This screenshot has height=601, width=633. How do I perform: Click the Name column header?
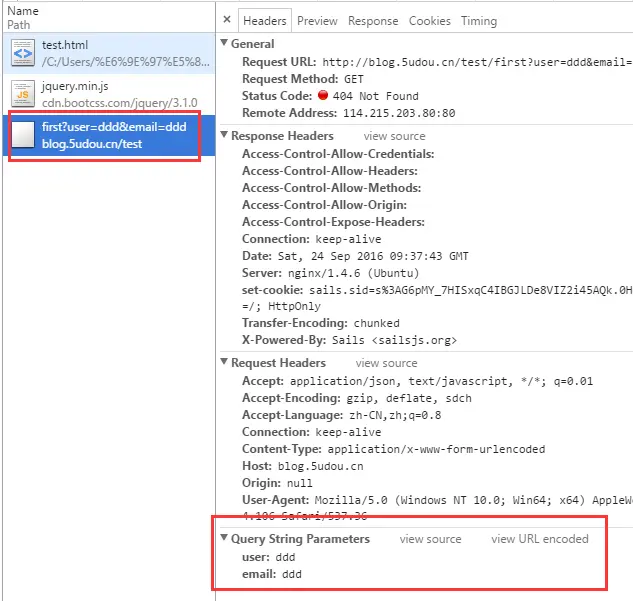[x=23, y=11]
